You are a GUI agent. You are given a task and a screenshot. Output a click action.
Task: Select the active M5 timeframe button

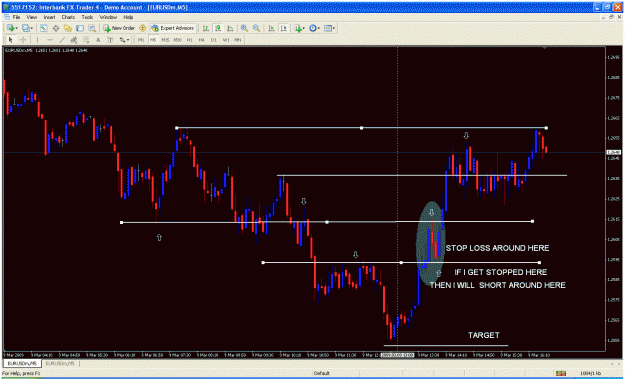[x=153, y=40]
